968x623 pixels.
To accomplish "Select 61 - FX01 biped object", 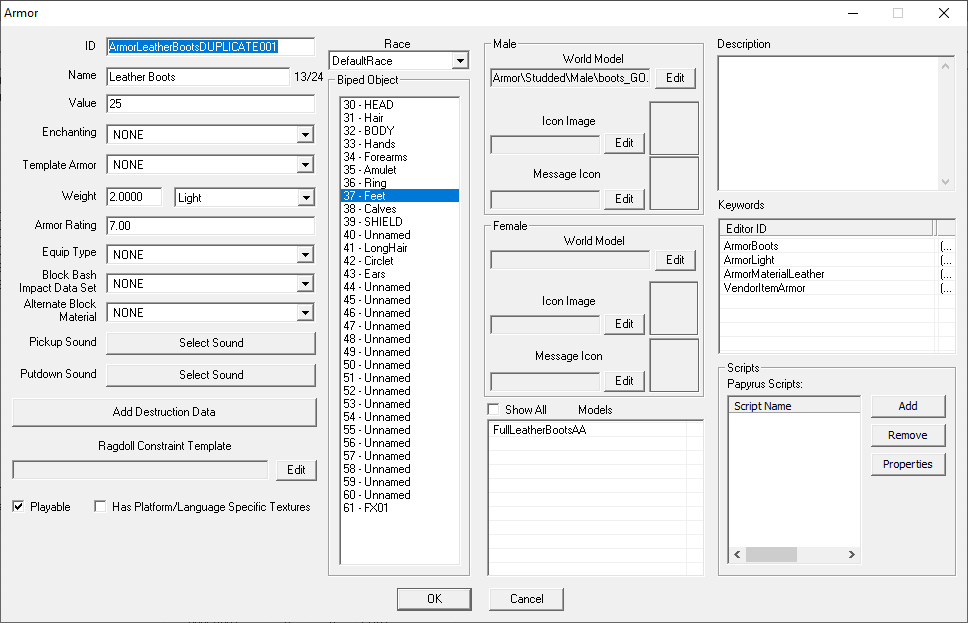I will (399, 508).
